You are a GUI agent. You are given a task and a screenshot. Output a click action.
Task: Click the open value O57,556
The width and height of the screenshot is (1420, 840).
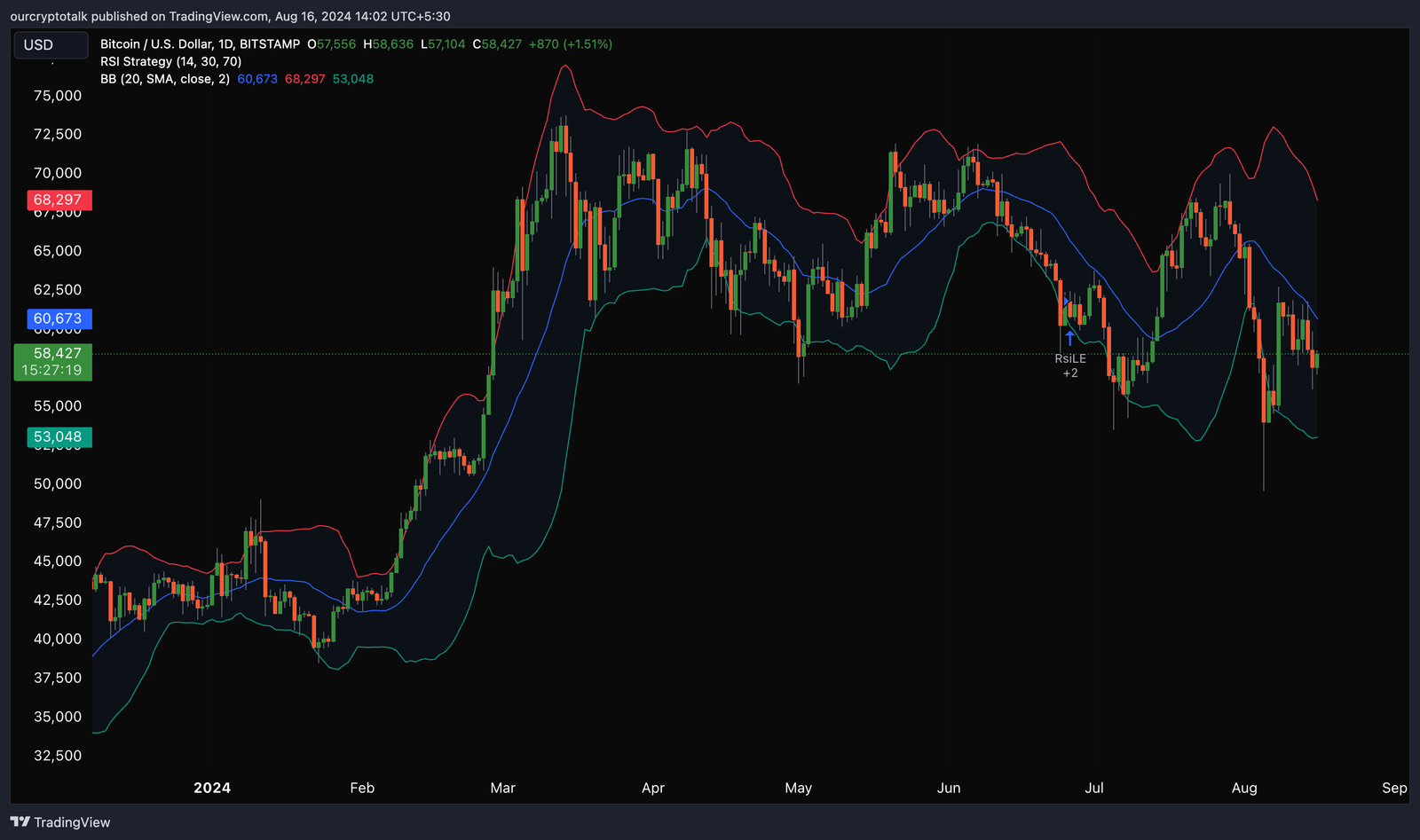(x=331, y=43)
